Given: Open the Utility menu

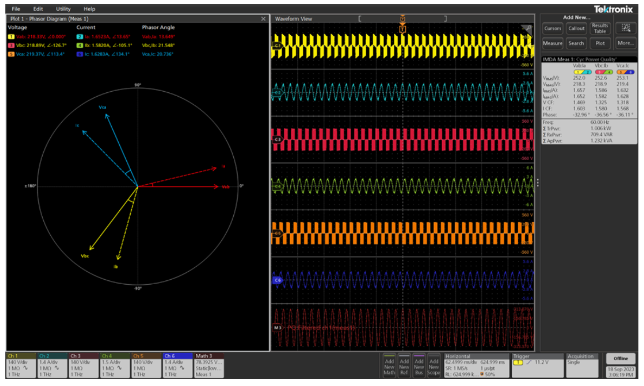Looking at the screenshot, I should (x=63, y=9).
